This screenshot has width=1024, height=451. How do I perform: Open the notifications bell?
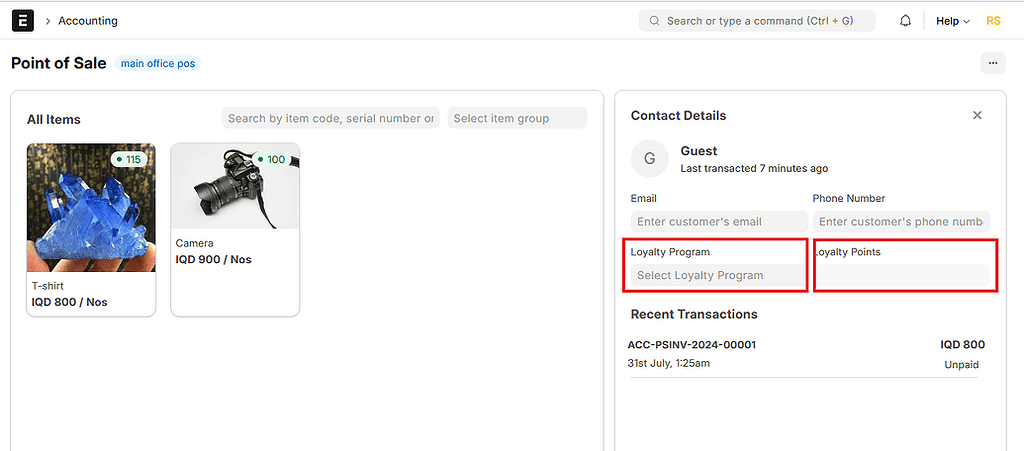(905, 21)
